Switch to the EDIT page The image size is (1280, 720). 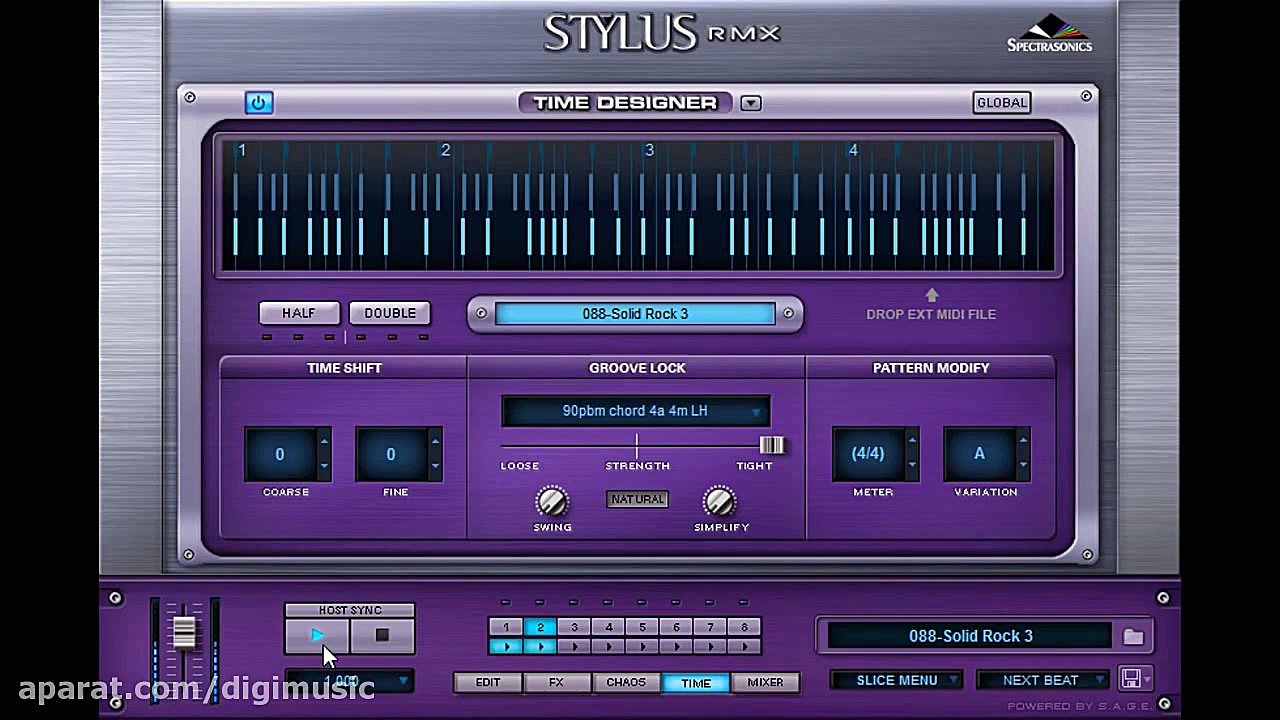[488, 682]
